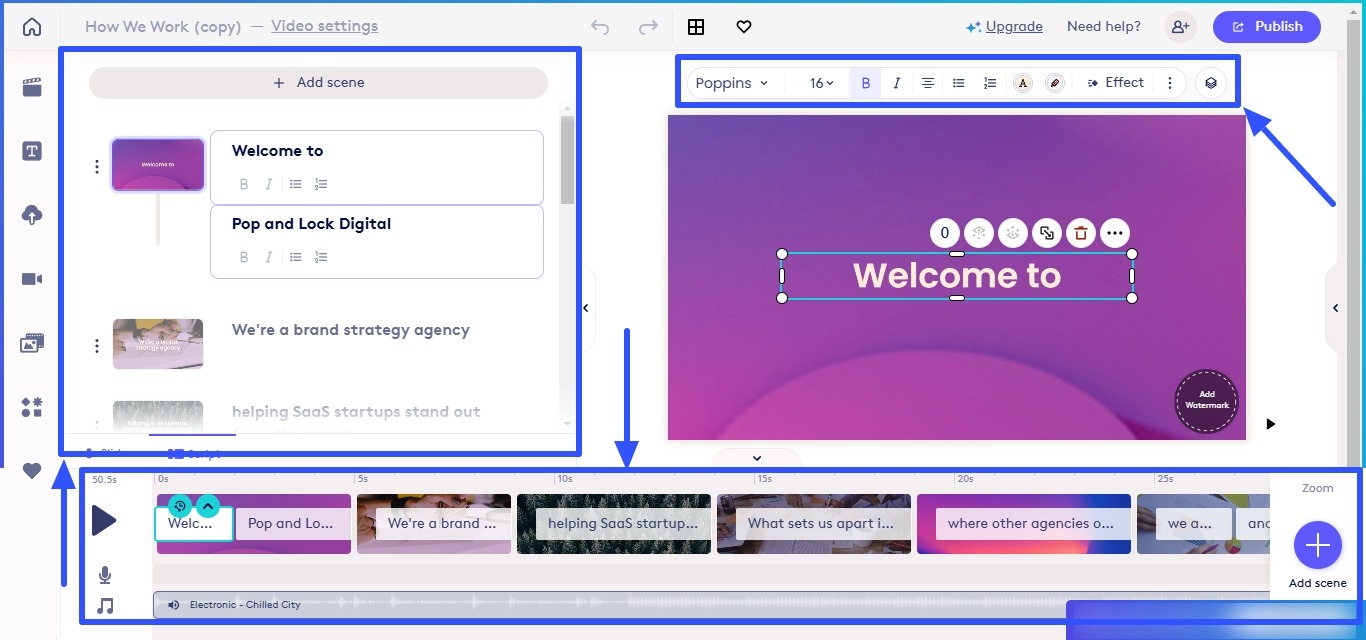
Task: Select the 'We're a brand' scene in the timeline
Action: 434,523
